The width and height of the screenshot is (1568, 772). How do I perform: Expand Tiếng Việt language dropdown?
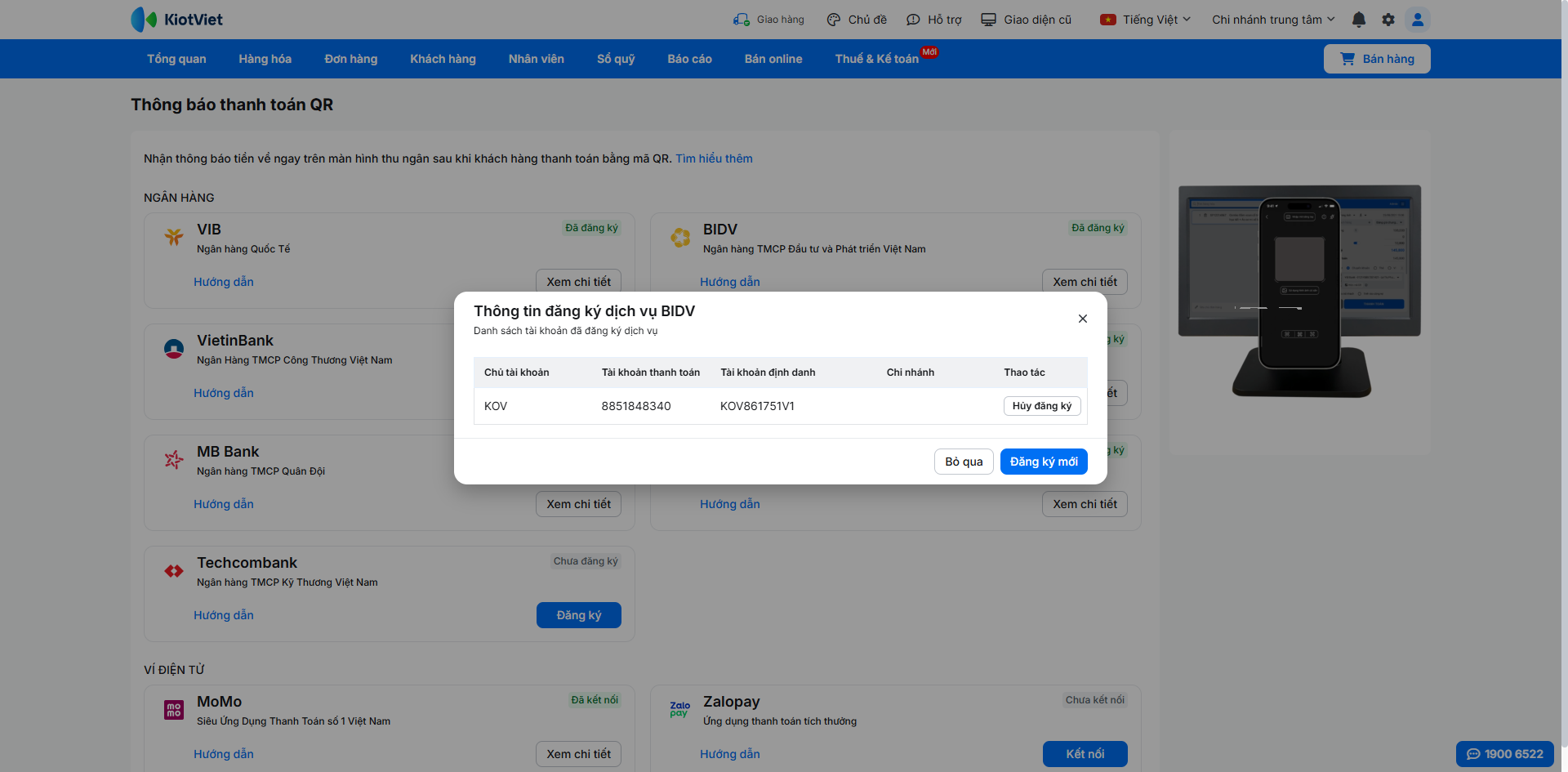pos(1145,20)
